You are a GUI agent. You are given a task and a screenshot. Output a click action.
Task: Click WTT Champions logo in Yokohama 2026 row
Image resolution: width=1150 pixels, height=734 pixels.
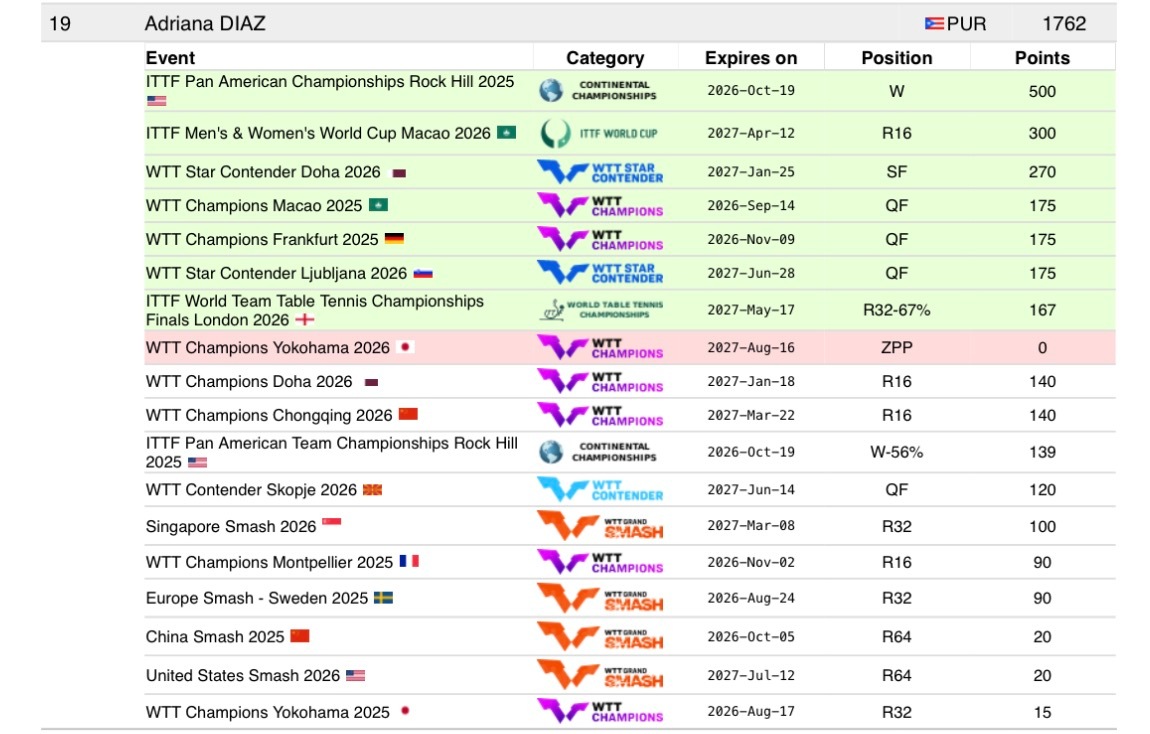pos(600,348)
